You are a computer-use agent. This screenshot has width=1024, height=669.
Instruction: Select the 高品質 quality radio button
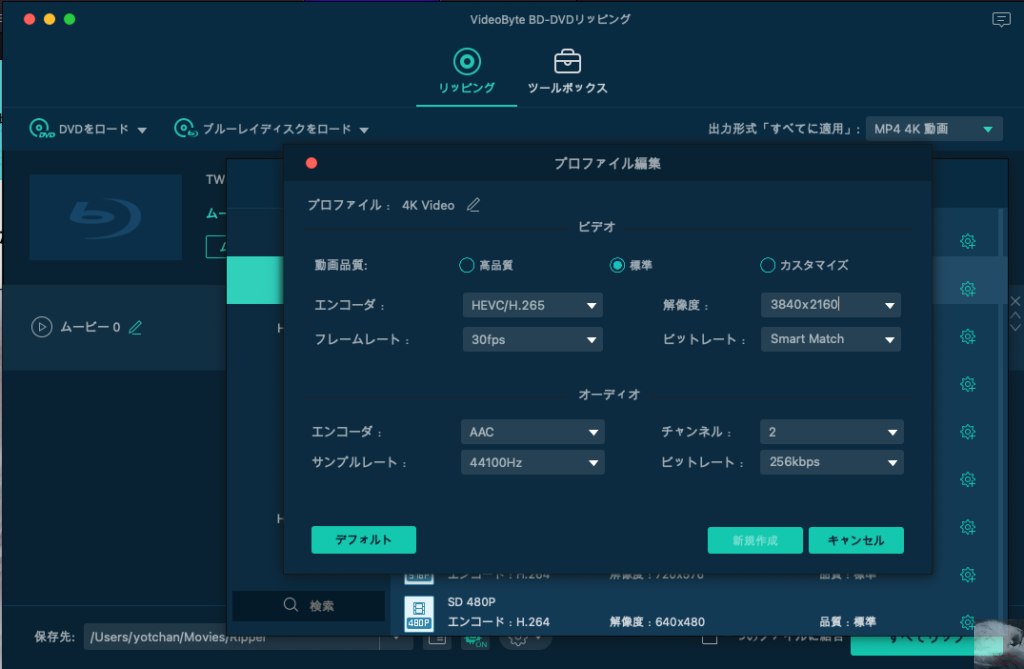click(466, 265)
